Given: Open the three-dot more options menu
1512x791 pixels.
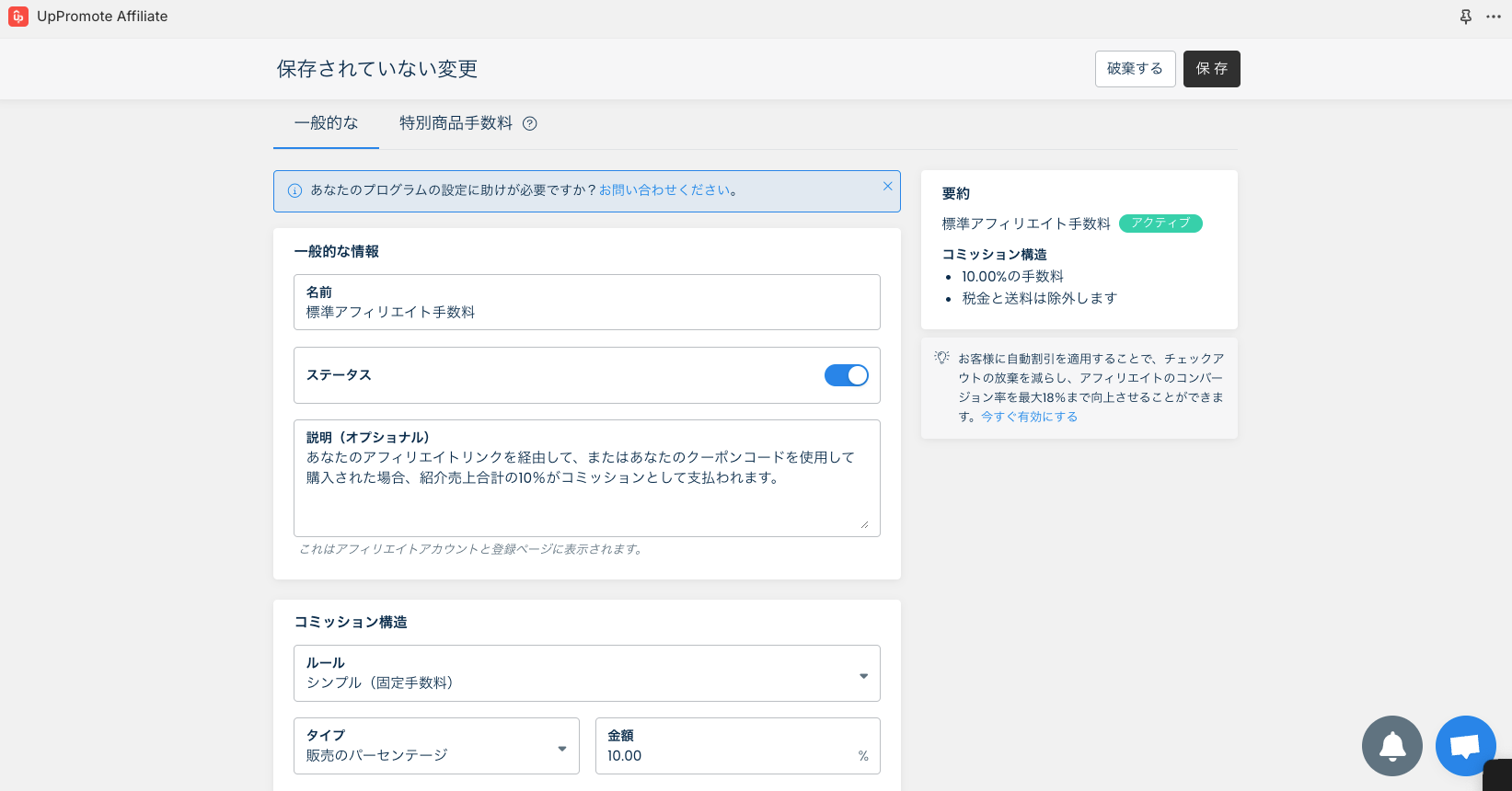Looking at the screenshot, I should pyautogui.click(x=1494, y=17).
